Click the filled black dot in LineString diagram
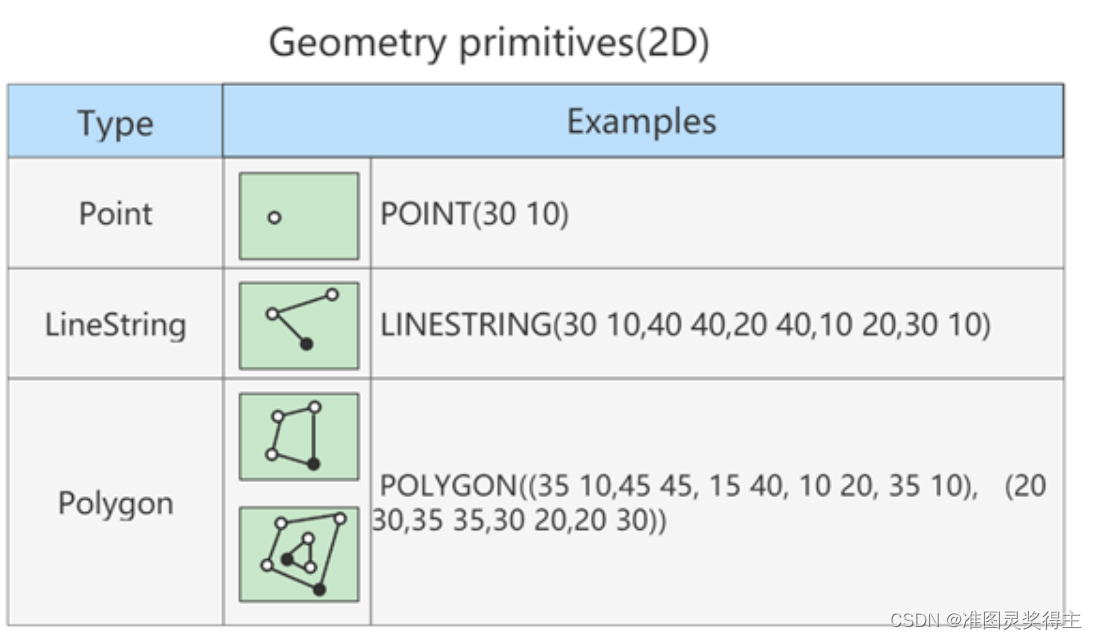1097x639 pixels. pyautogui.click(x=306, y=344)
